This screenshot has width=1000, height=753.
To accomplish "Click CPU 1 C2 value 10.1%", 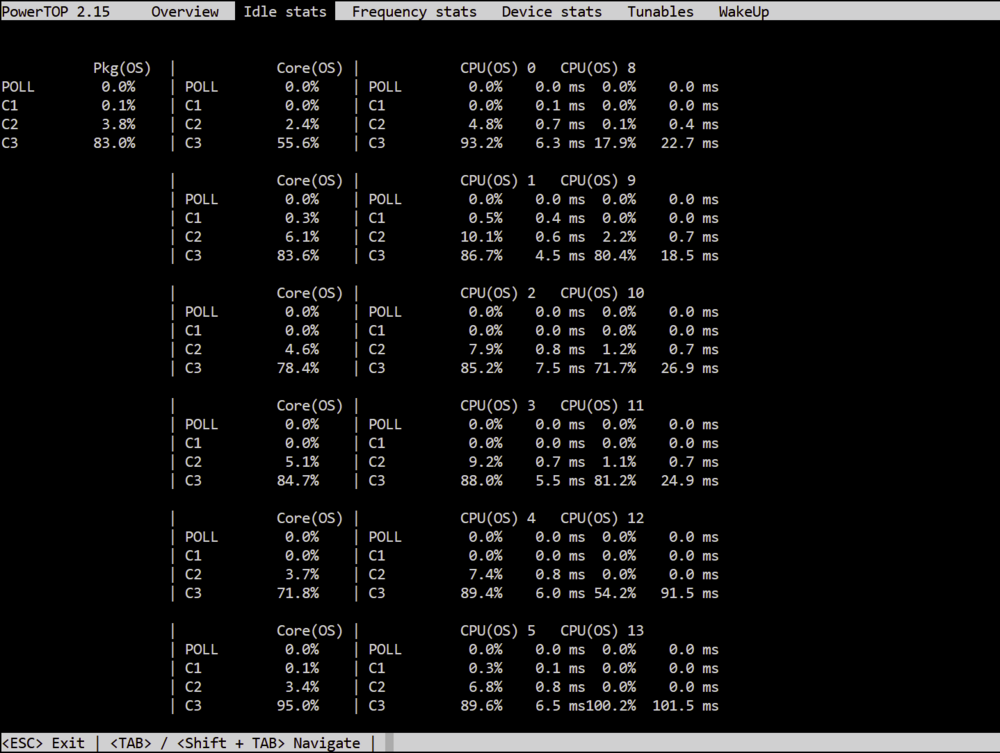I will tap(482, 237).
